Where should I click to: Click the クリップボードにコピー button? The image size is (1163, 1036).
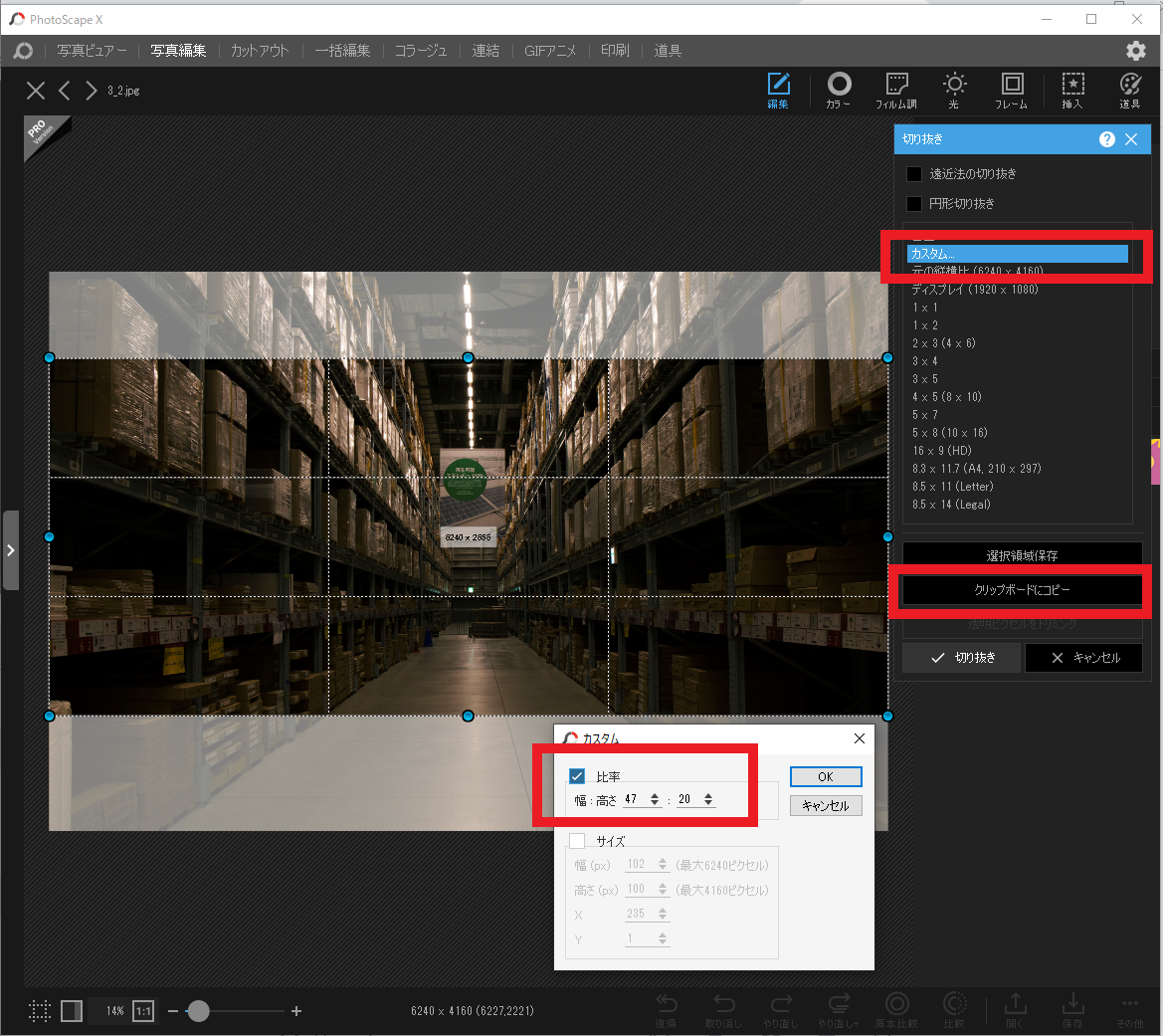pyautogui.click(x=1022, y=590)
